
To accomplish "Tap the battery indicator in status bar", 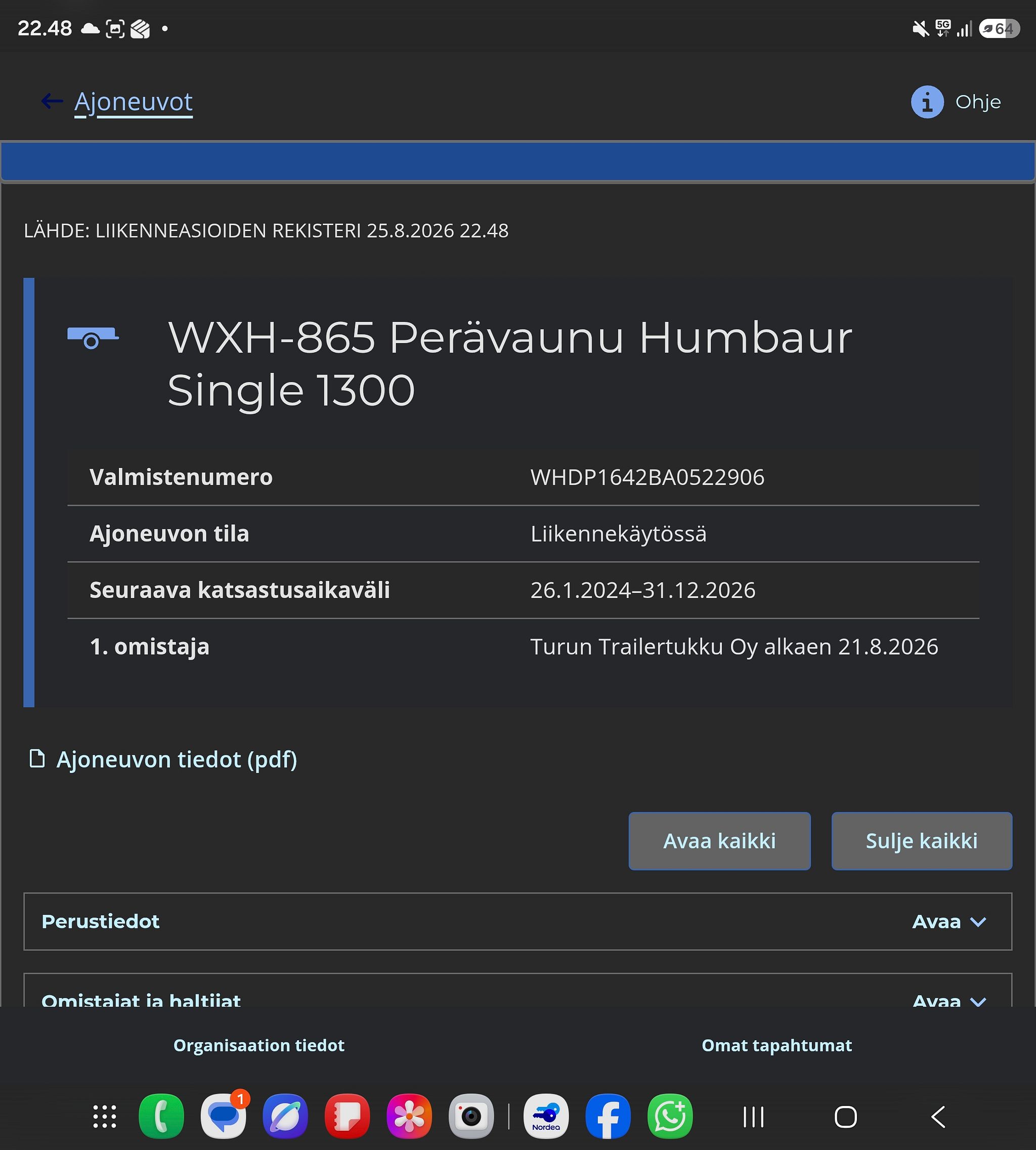I will coord(1000,28).
